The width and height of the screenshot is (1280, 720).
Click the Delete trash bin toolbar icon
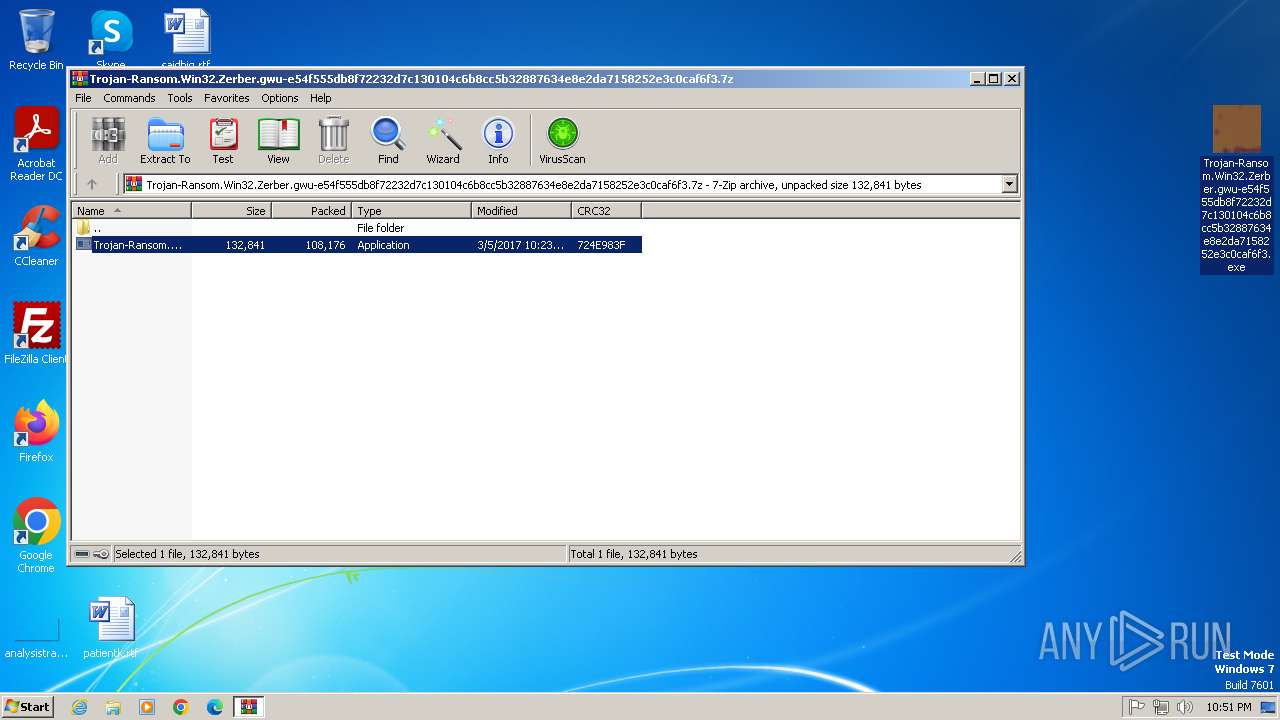(333, 140)
